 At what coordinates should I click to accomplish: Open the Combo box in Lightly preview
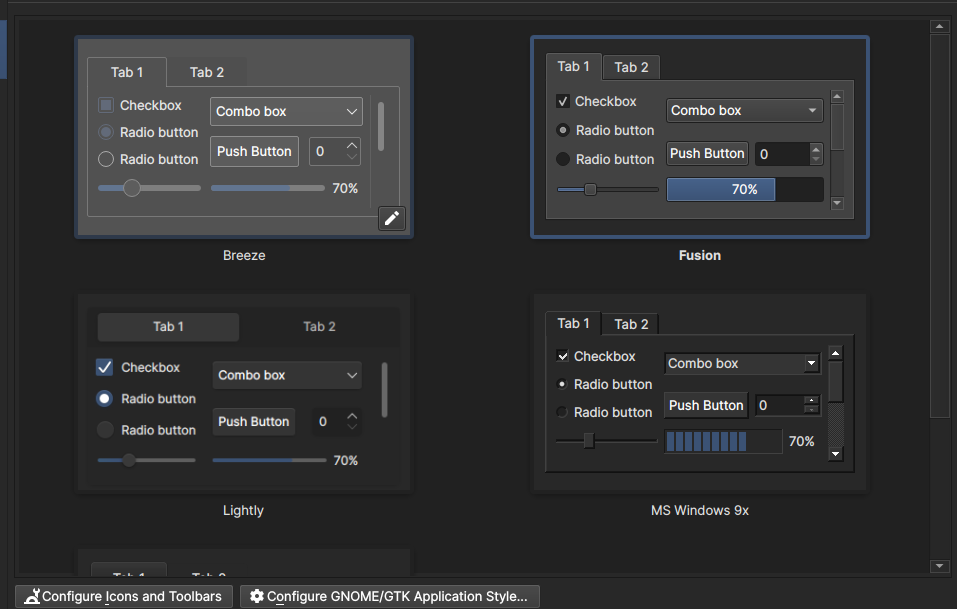coord(287,375)
